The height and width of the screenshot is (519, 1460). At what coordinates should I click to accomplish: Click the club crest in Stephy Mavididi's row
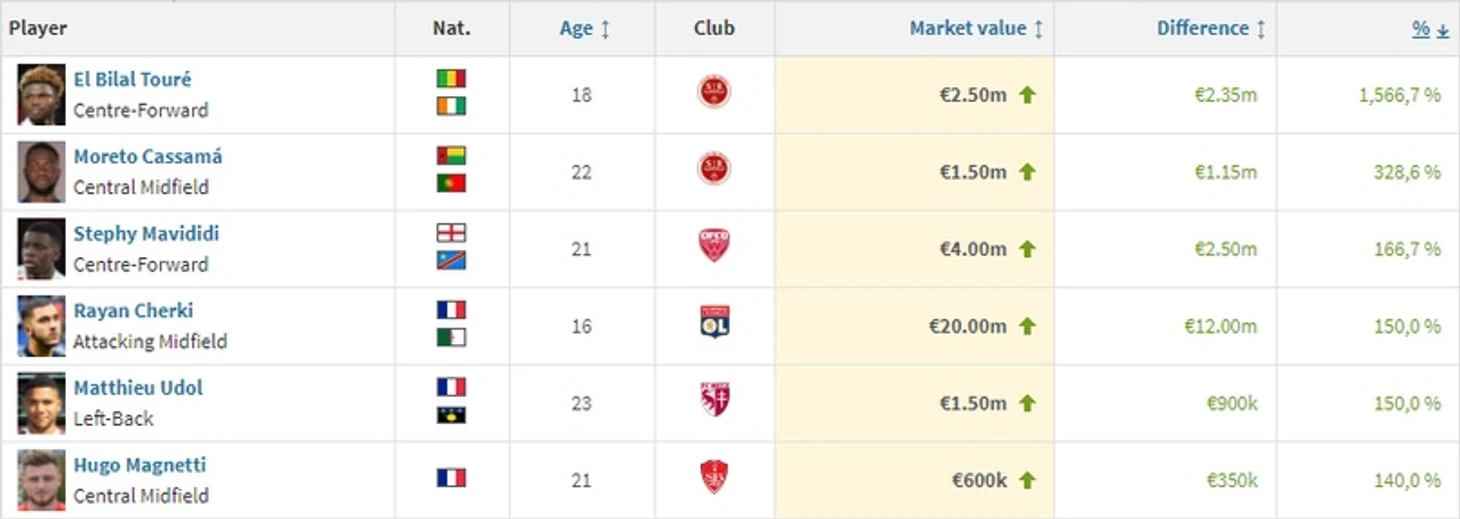point(714,247)
